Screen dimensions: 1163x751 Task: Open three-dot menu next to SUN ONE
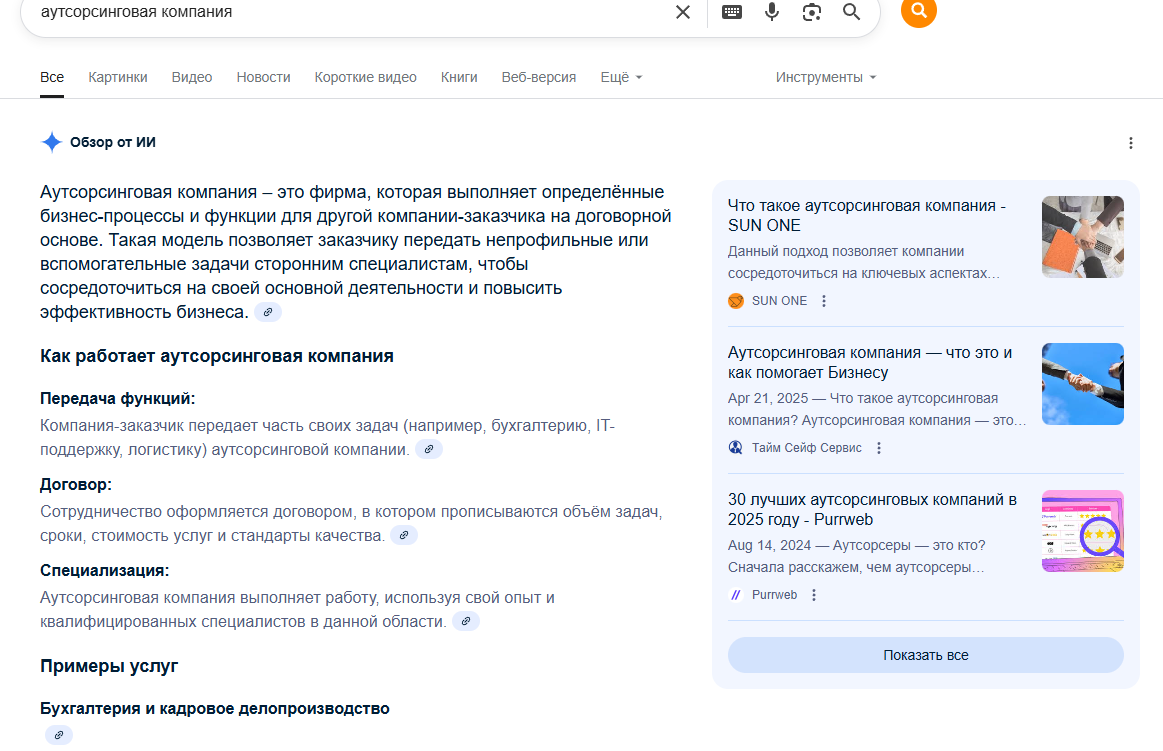coord(823,301)
